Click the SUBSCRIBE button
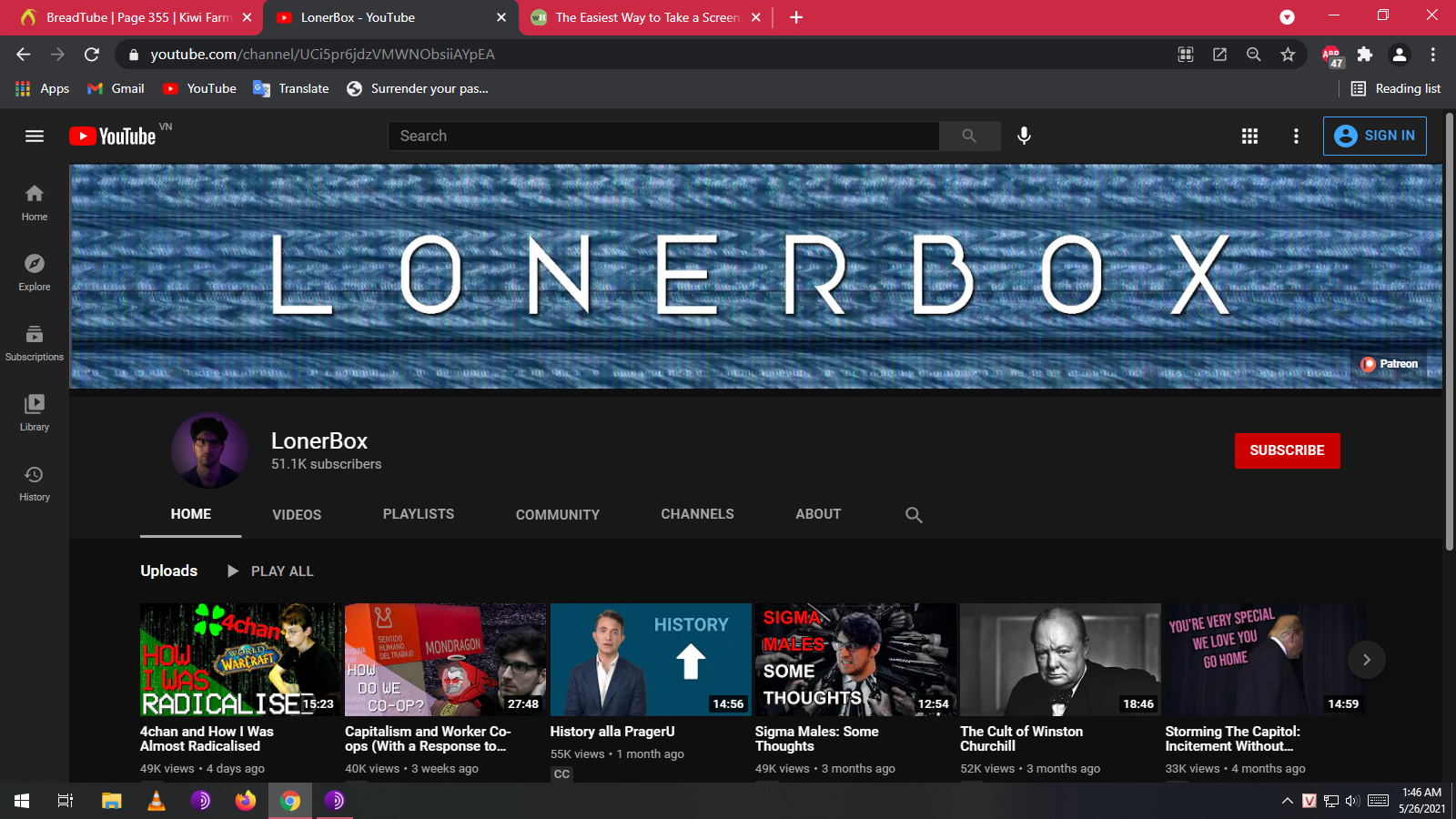 coord(1287,450)
